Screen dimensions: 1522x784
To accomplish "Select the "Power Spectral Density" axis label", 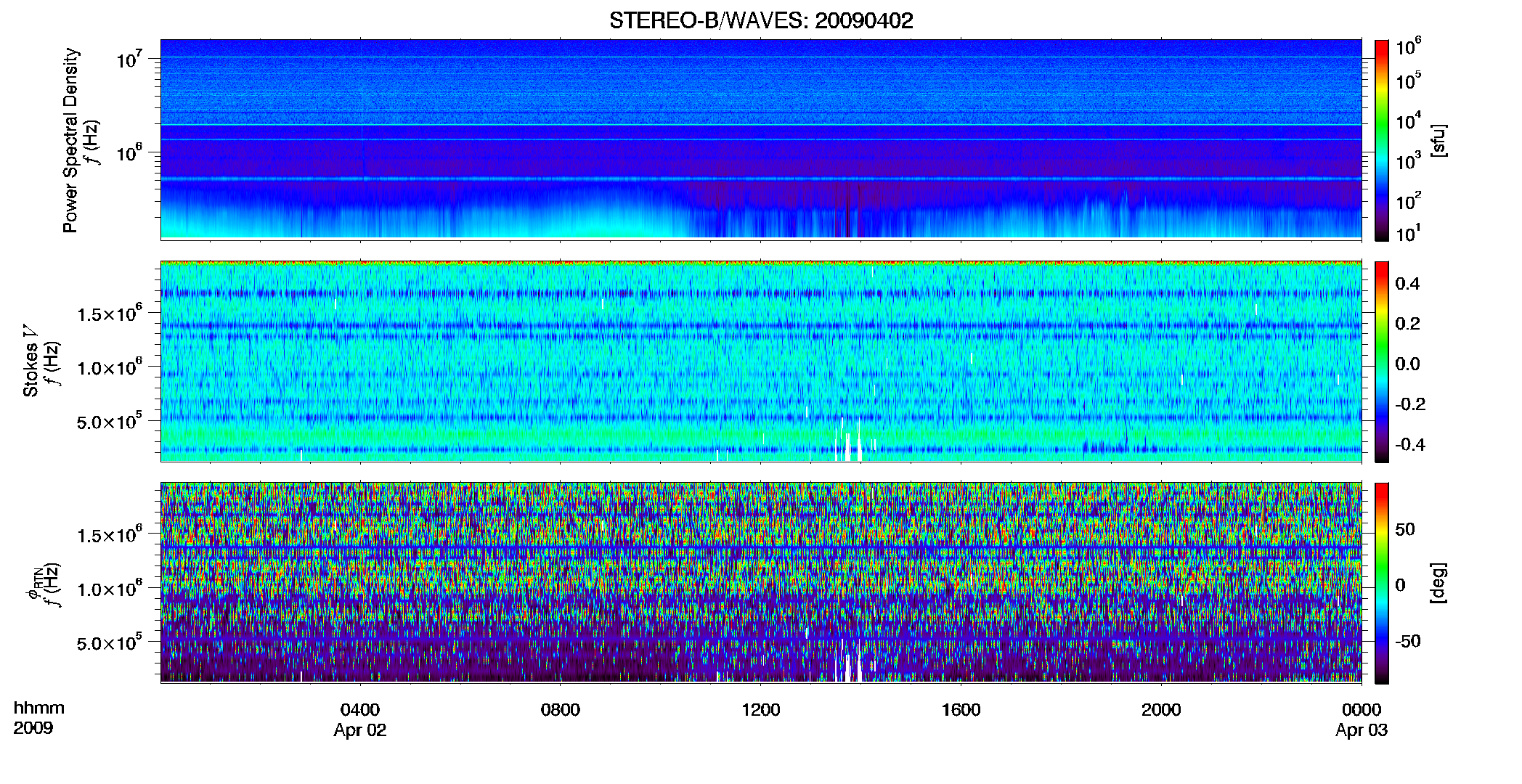I will tap(70, 140).
